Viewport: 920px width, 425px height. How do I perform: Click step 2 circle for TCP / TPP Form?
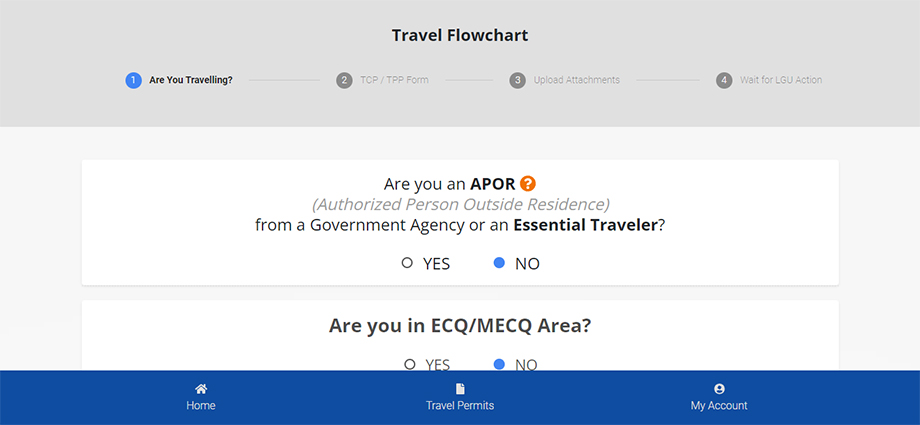click(x=344, y=80)
